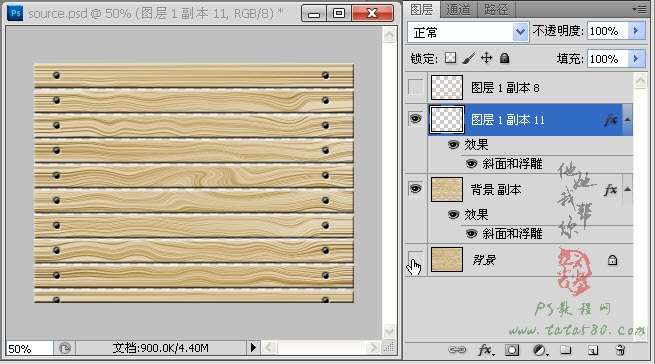Delete layer with the trash icon
655x364 pixels.
(620, 350)
